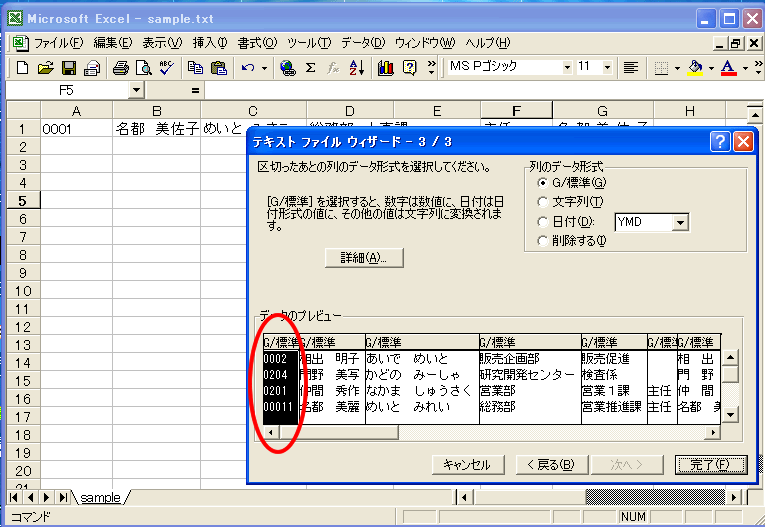Screen dimensions: 765x527
Task: Click the Fill Color bucket icon
Action: [695, 68]
